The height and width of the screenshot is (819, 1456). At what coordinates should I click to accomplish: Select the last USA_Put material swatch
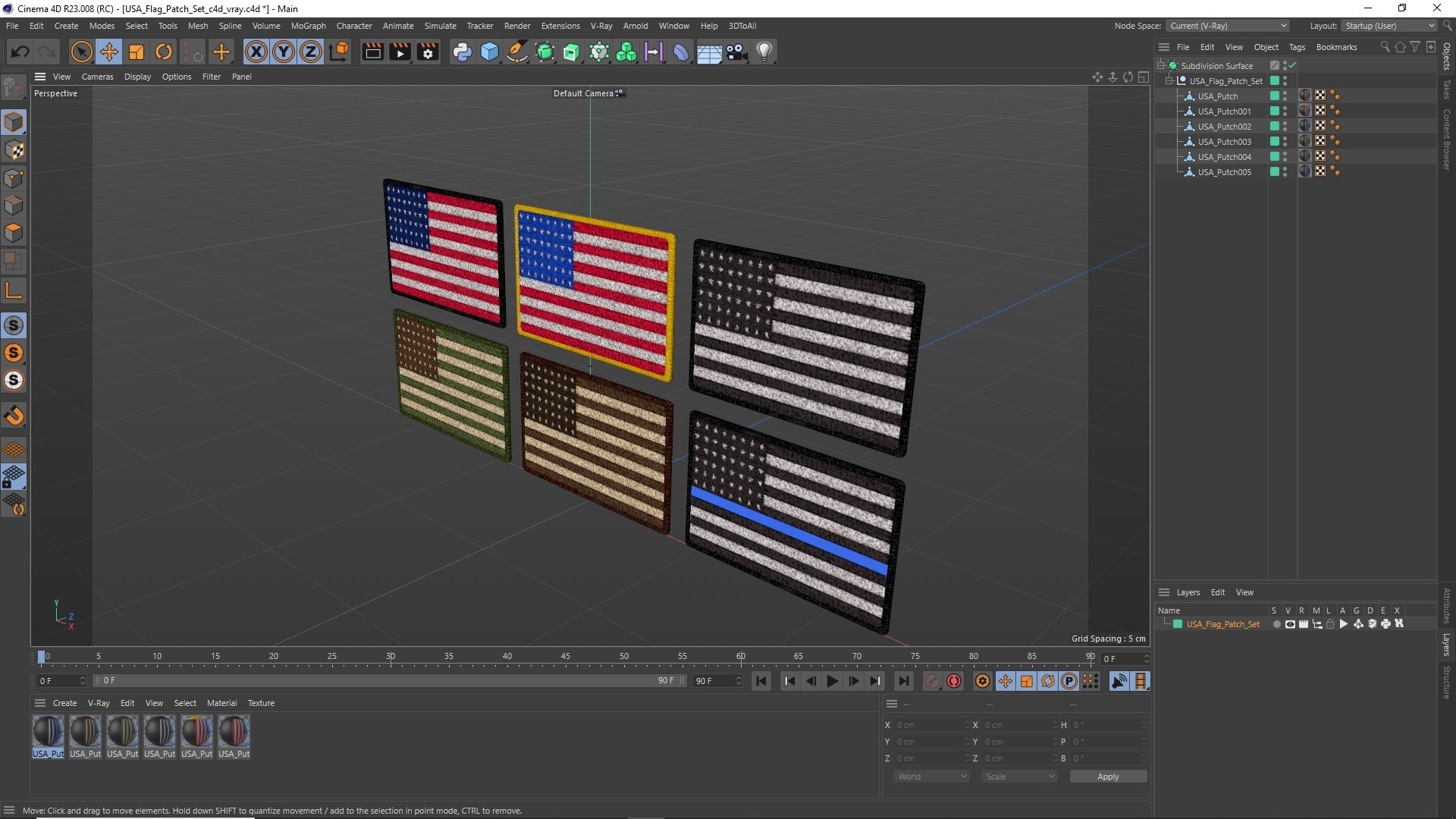[x=234, y=736]
